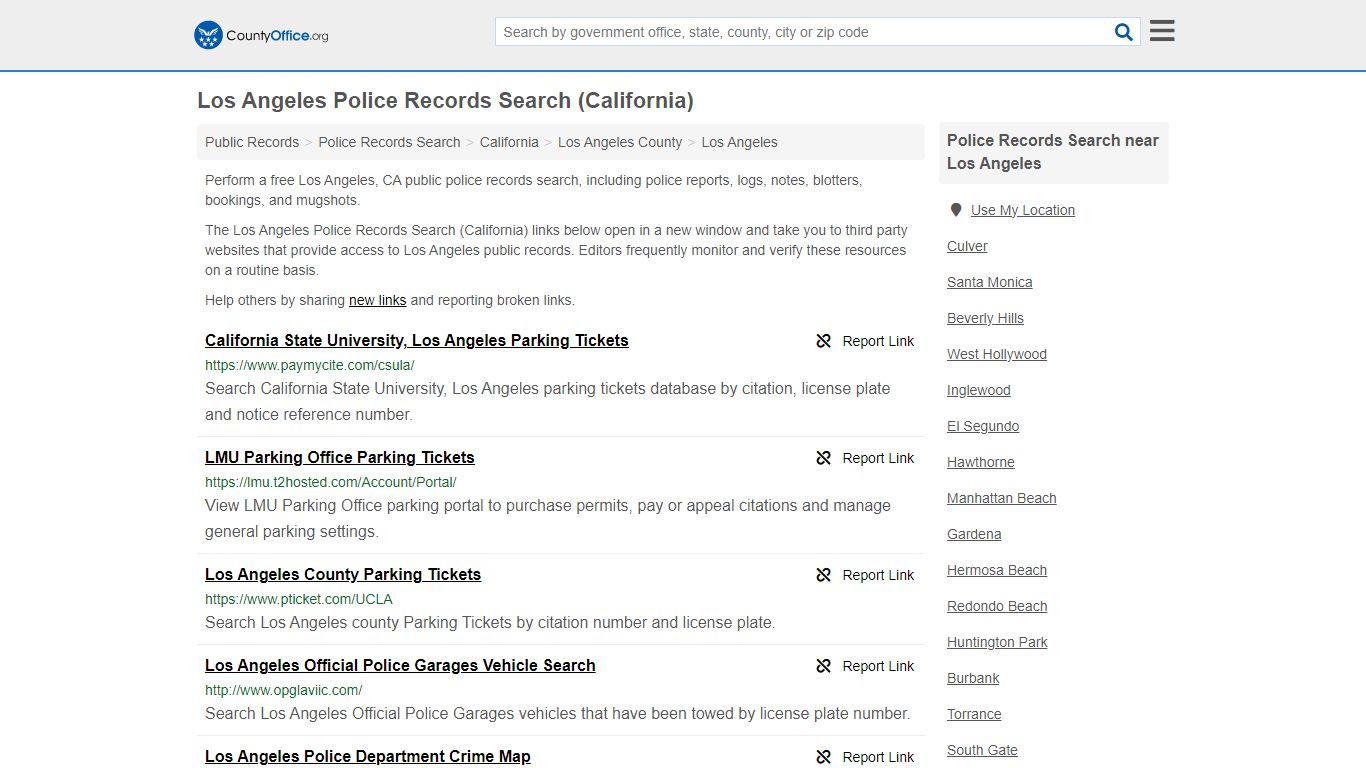Open California breadcrumb

509,142
